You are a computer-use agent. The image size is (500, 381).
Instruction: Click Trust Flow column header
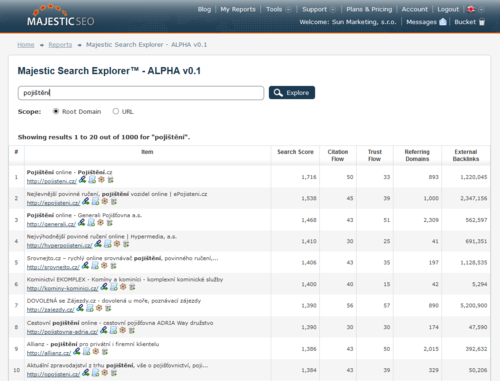374,155
